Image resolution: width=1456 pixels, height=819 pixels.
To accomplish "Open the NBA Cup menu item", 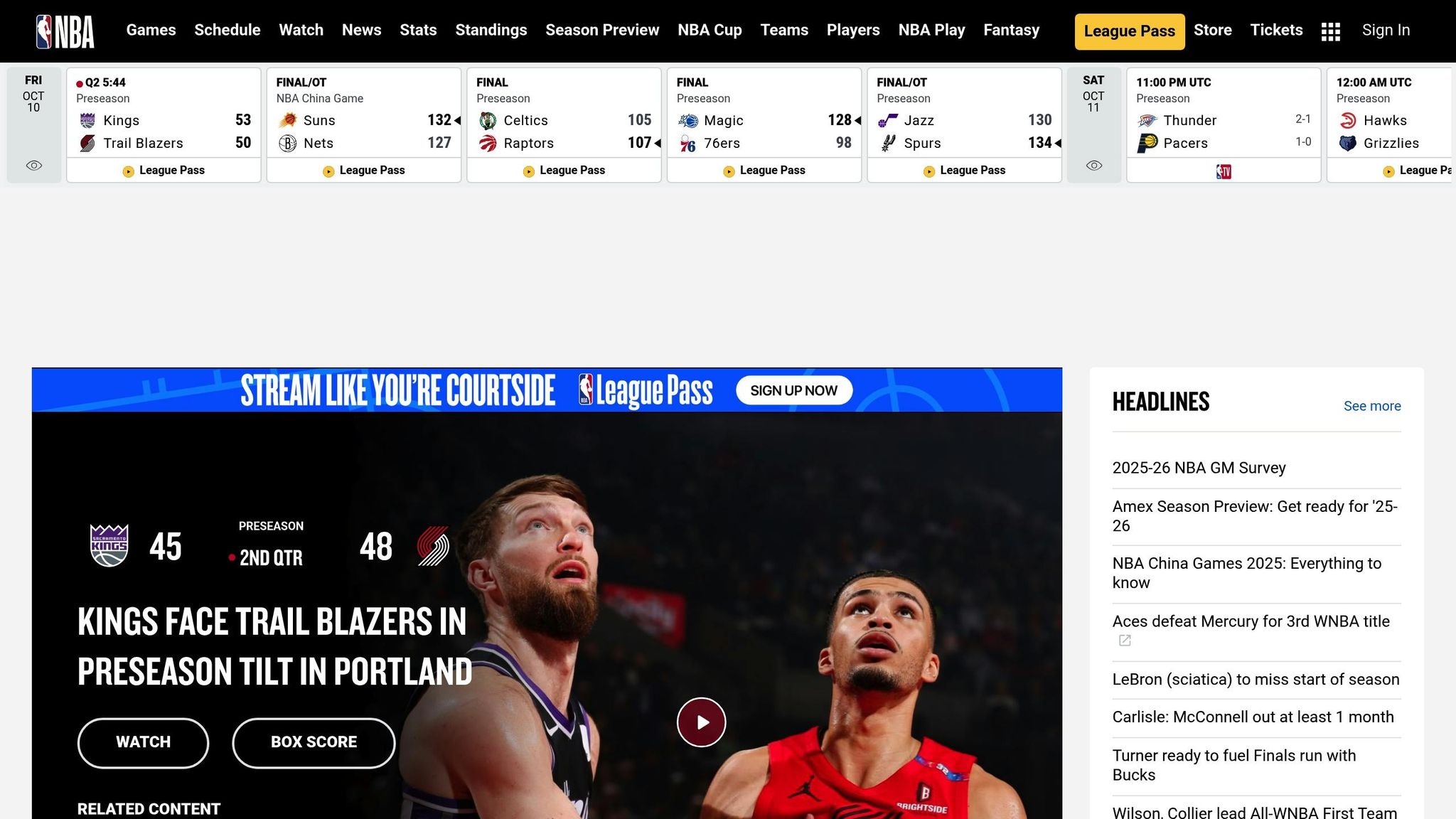I will [x=709, y=30].
